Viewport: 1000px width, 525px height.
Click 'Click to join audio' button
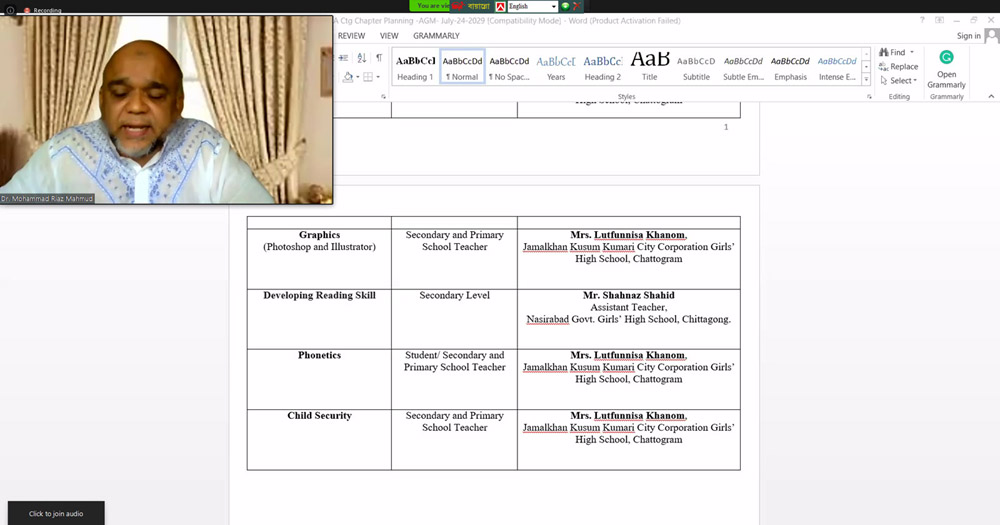[x=56, y=514]
